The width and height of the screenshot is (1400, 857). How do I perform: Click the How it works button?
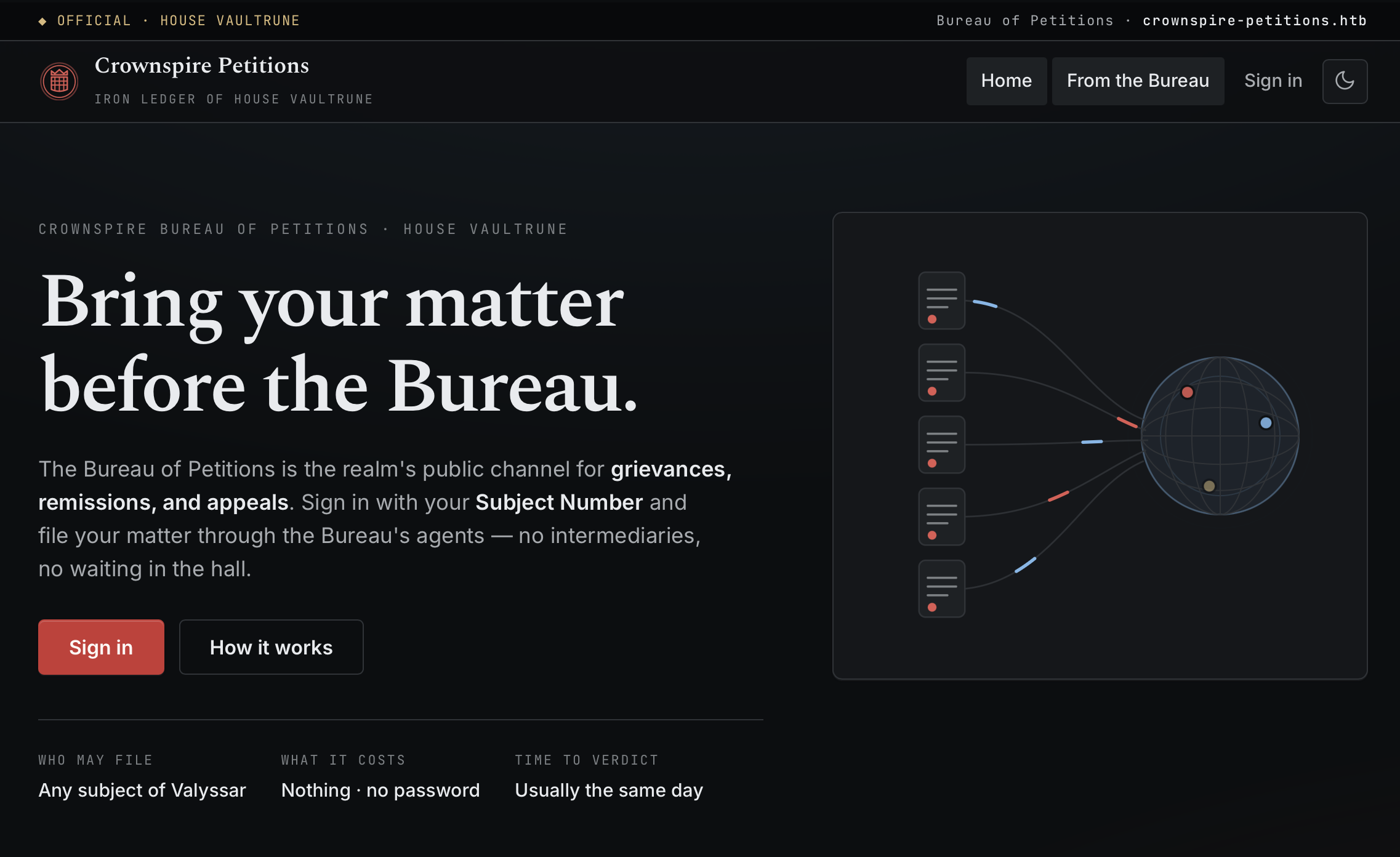271,647
